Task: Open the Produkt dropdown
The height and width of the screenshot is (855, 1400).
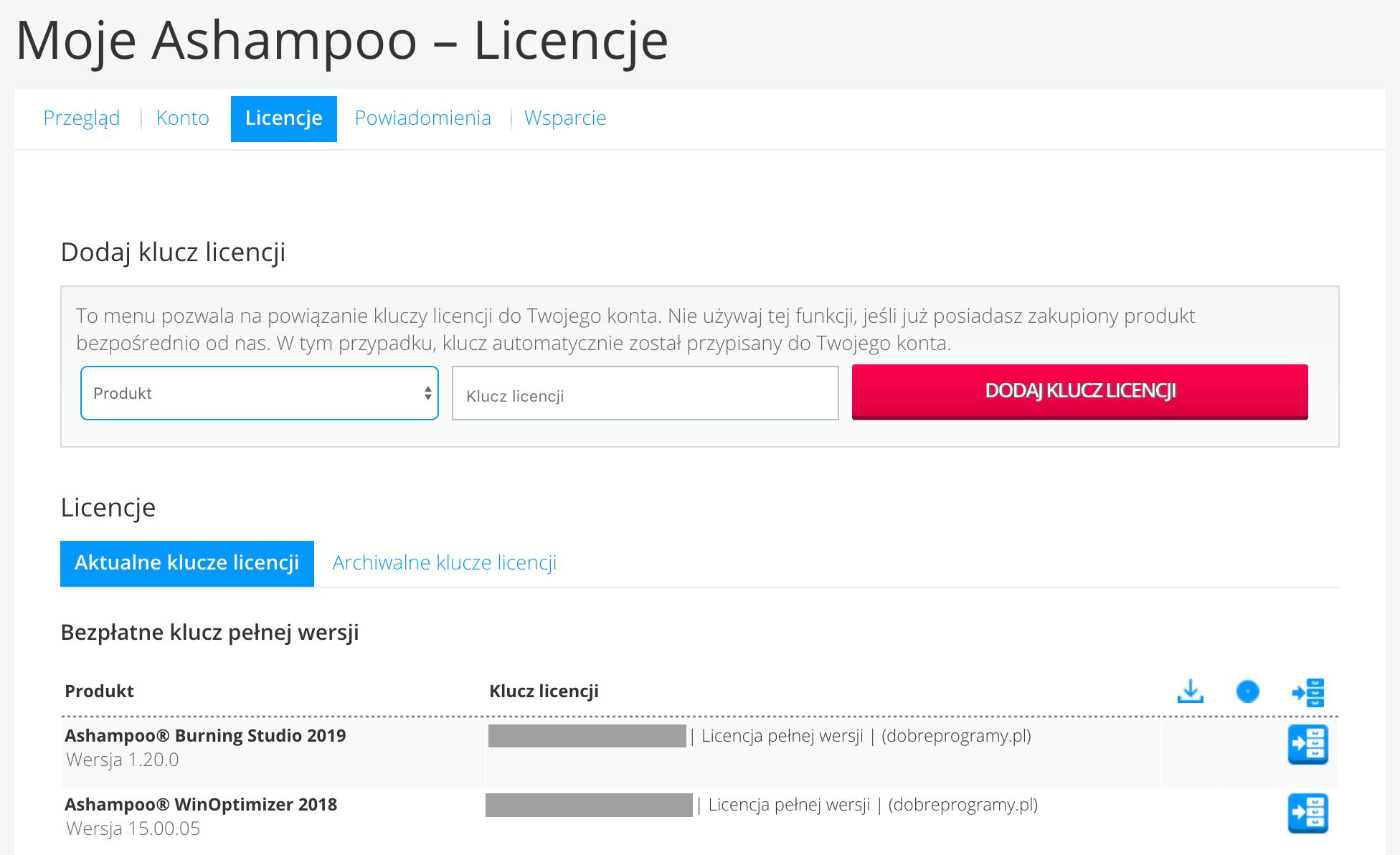Action: click(260, 393)
